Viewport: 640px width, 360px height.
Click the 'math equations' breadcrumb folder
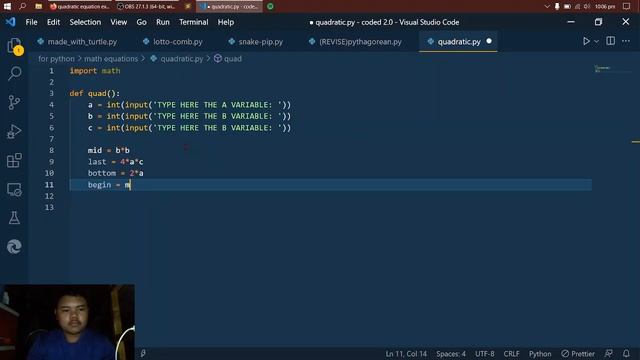click(111, 59)
